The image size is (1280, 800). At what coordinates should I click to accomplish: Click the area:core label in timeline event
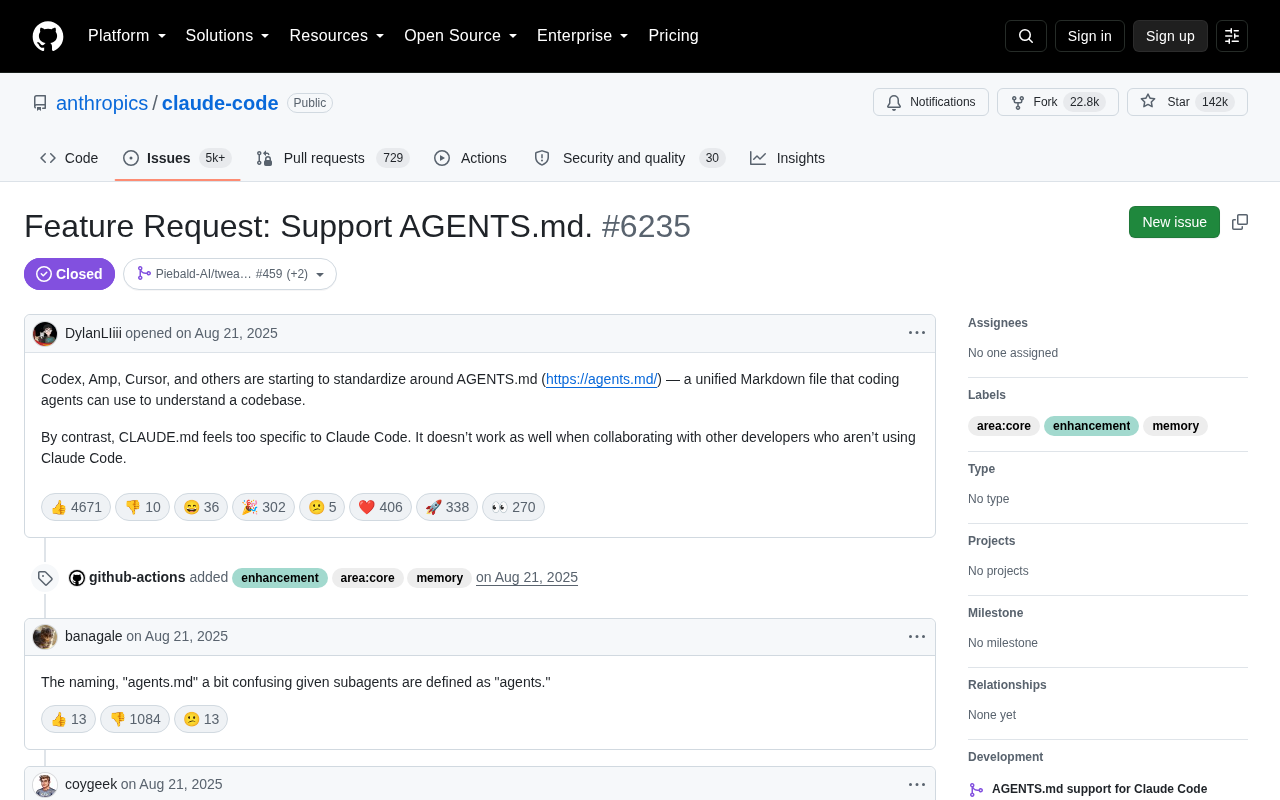pyautogui.click(x=368, y=578)
